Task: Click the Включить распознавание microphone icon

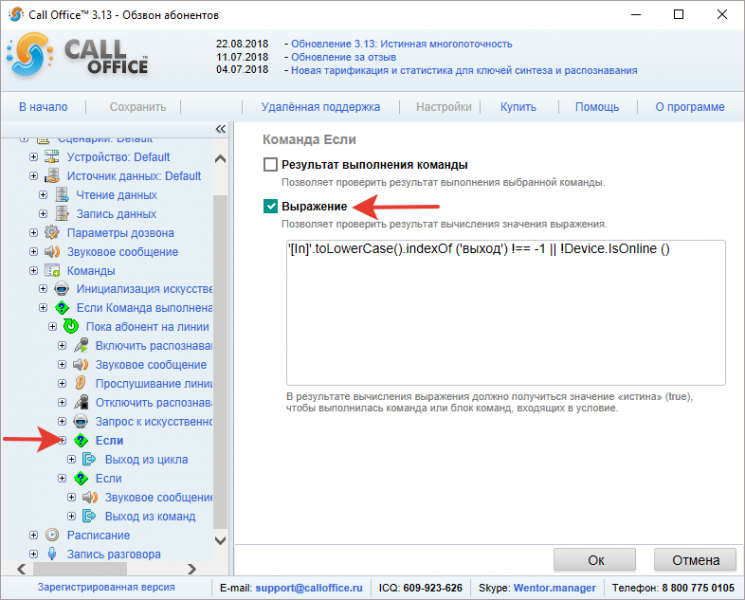Action: point(81,345)
